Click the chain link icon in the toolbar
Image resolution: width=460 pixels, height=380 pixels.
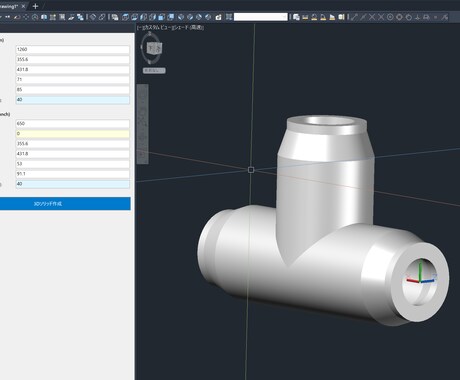click(102, 17)
